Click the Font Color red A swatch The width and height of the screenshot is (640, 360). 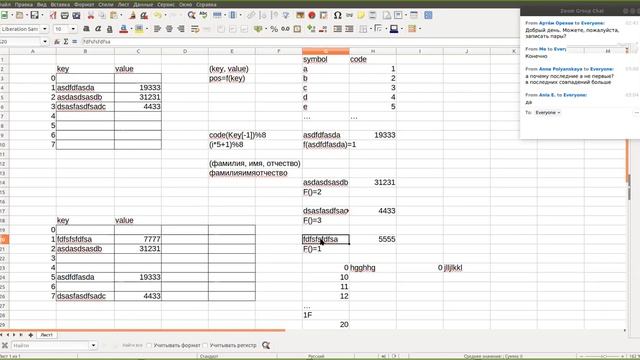point(123,29)
